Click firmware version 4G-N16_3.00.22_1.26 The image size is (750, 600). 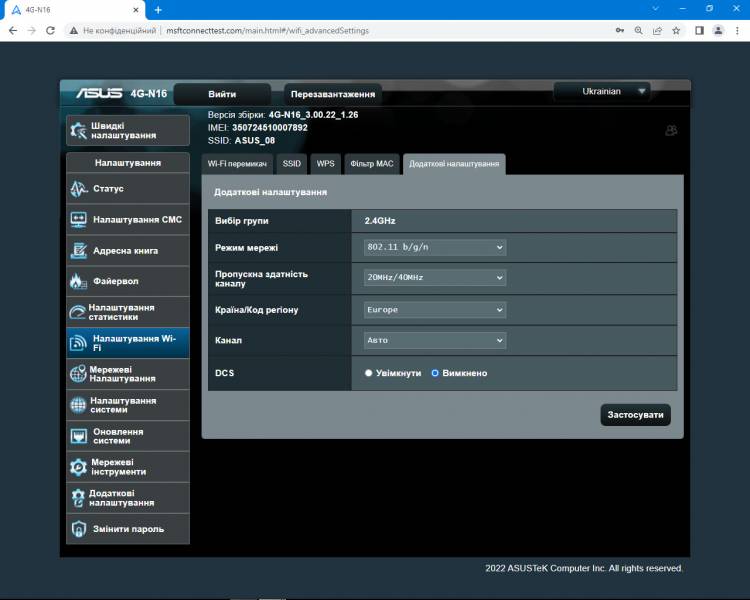[313, 115]
